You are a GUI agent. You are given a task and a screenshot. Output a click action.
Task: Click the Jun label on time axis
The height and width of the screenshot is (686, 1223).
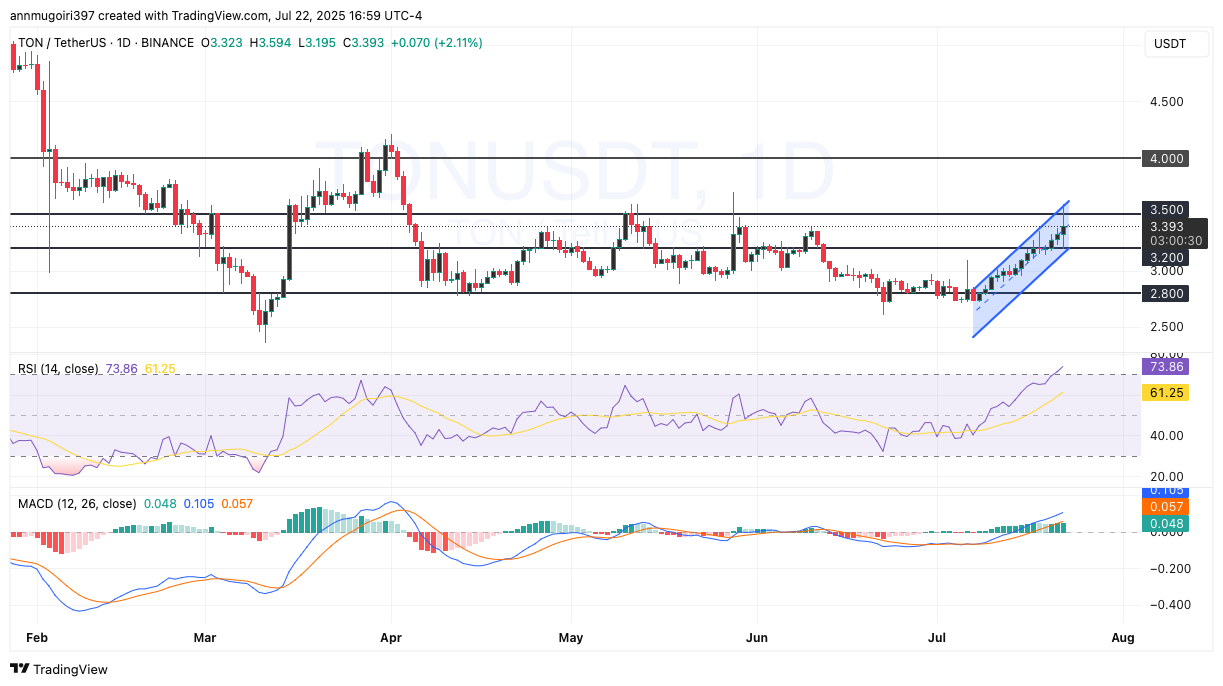coord(757,636)
